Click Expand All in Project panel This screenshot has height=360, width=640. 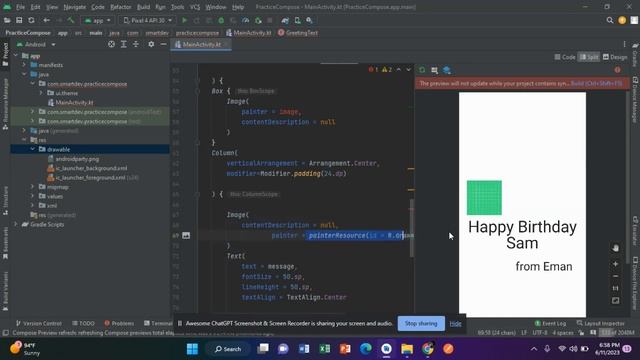pos(123,44)
